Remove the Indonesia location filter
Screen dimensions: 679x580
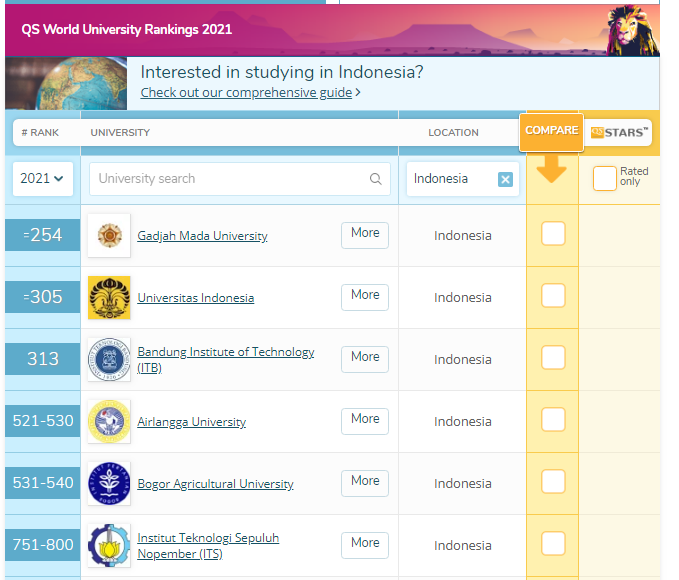[x=505, y=179]
